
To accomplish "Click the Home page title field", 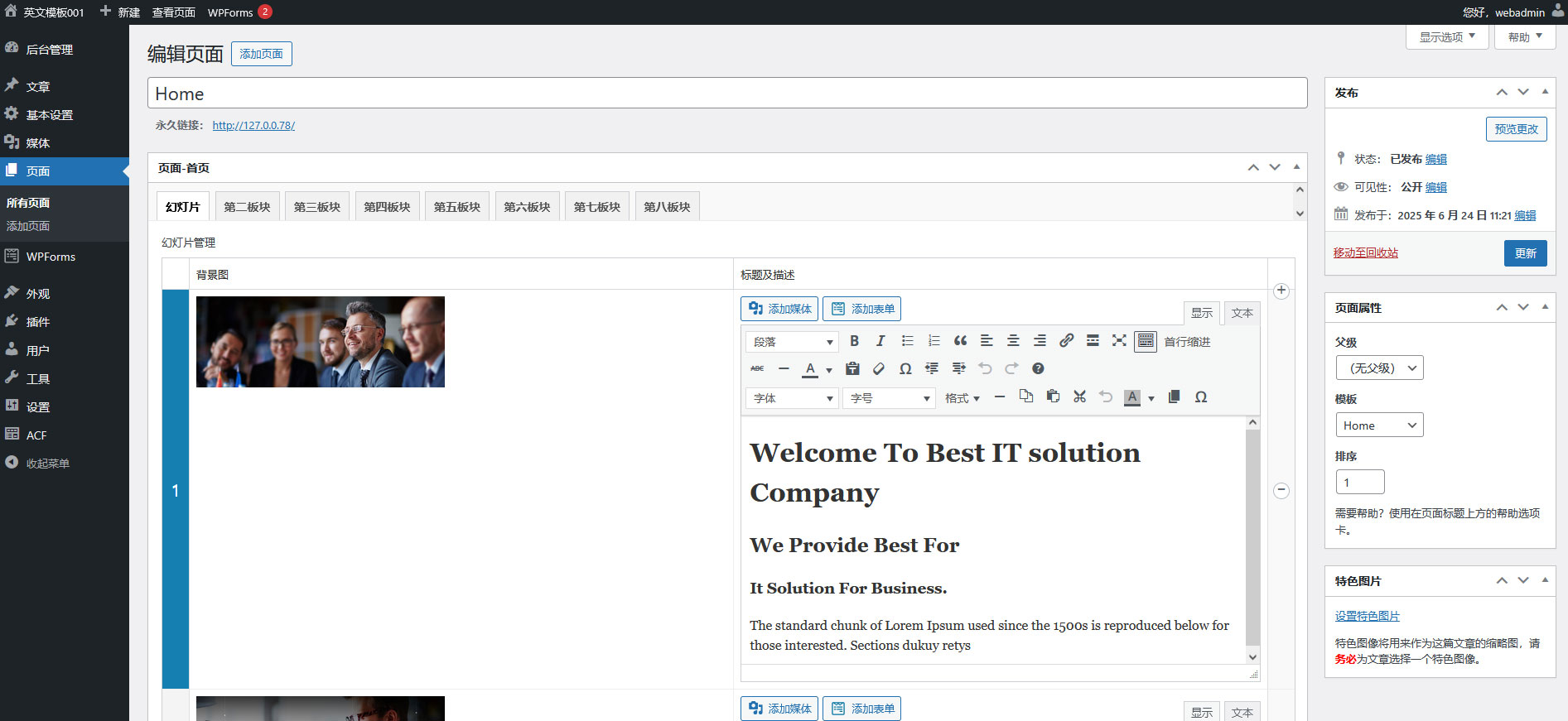I will [726, 94].
